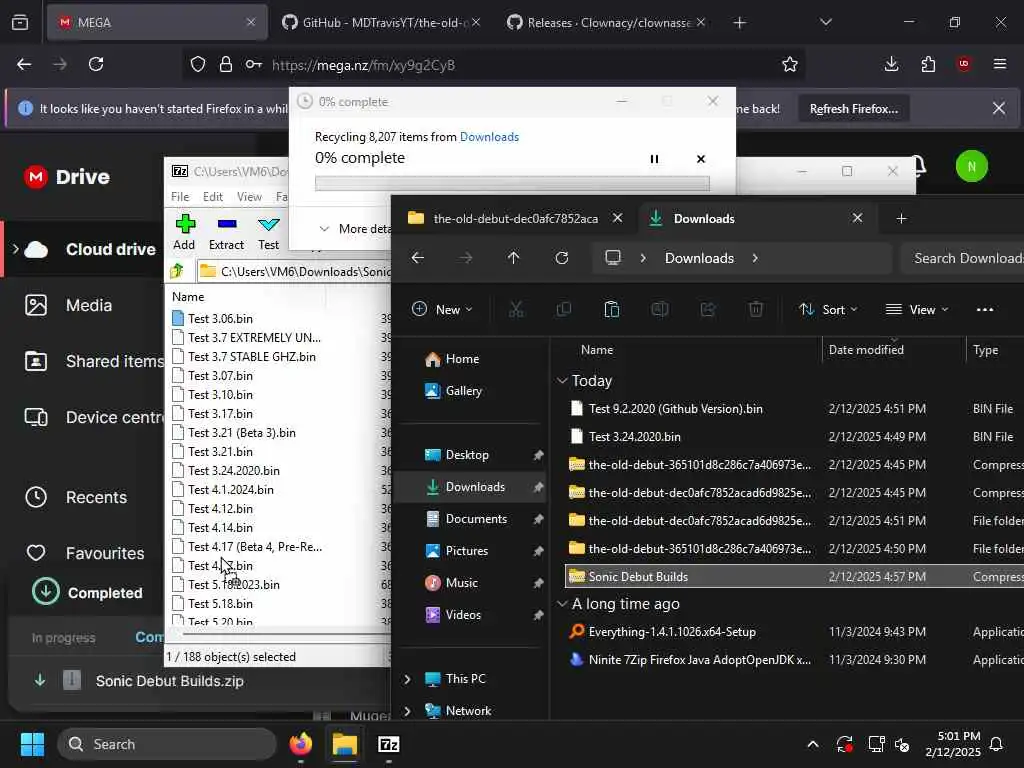Click the Delete trash icon in Explorer

pyautogui.click(x=756, y=310)
